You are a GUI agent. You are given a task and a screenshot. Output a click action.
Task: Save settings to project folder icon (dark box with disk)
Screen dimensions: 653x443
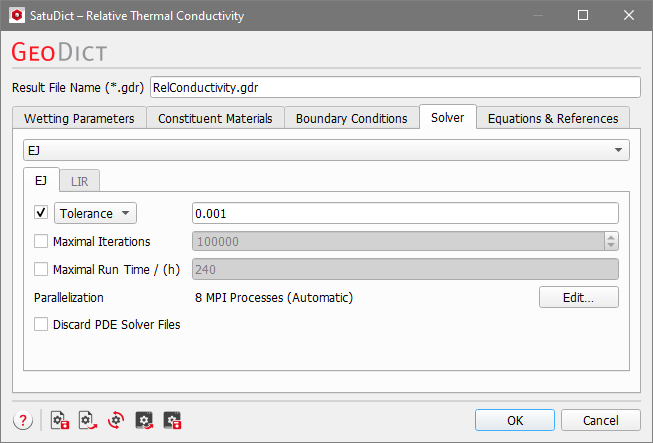point(172,420)
